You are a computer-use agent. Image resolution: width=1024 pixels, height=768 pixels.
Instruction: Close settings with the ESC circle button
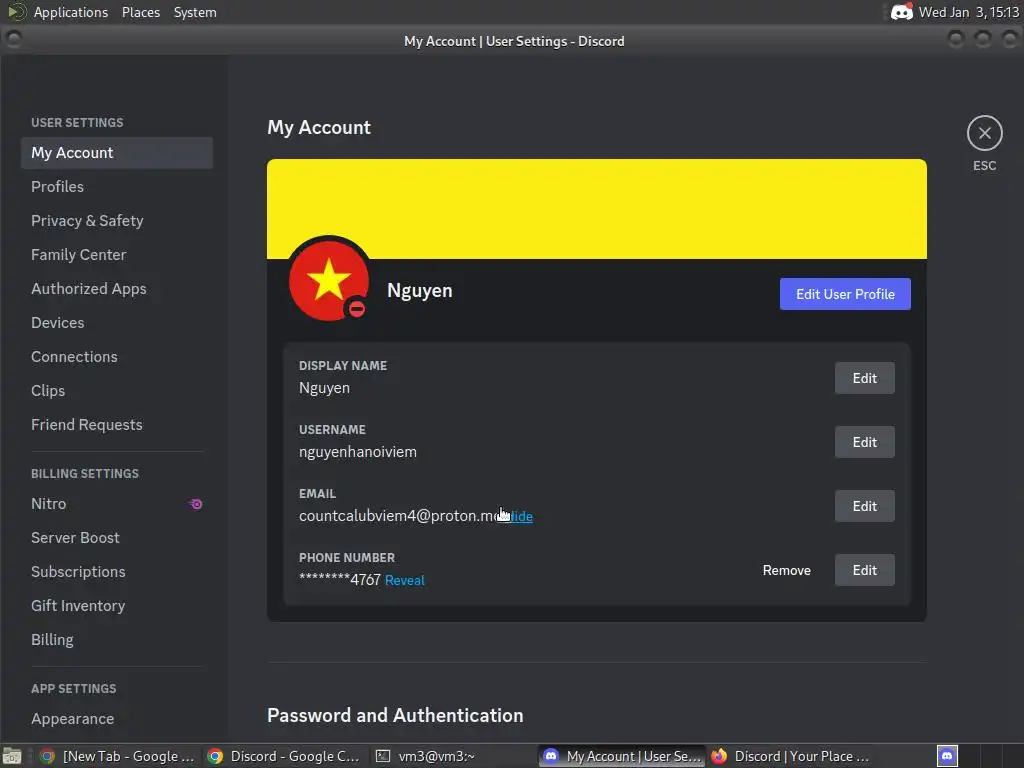984,133
